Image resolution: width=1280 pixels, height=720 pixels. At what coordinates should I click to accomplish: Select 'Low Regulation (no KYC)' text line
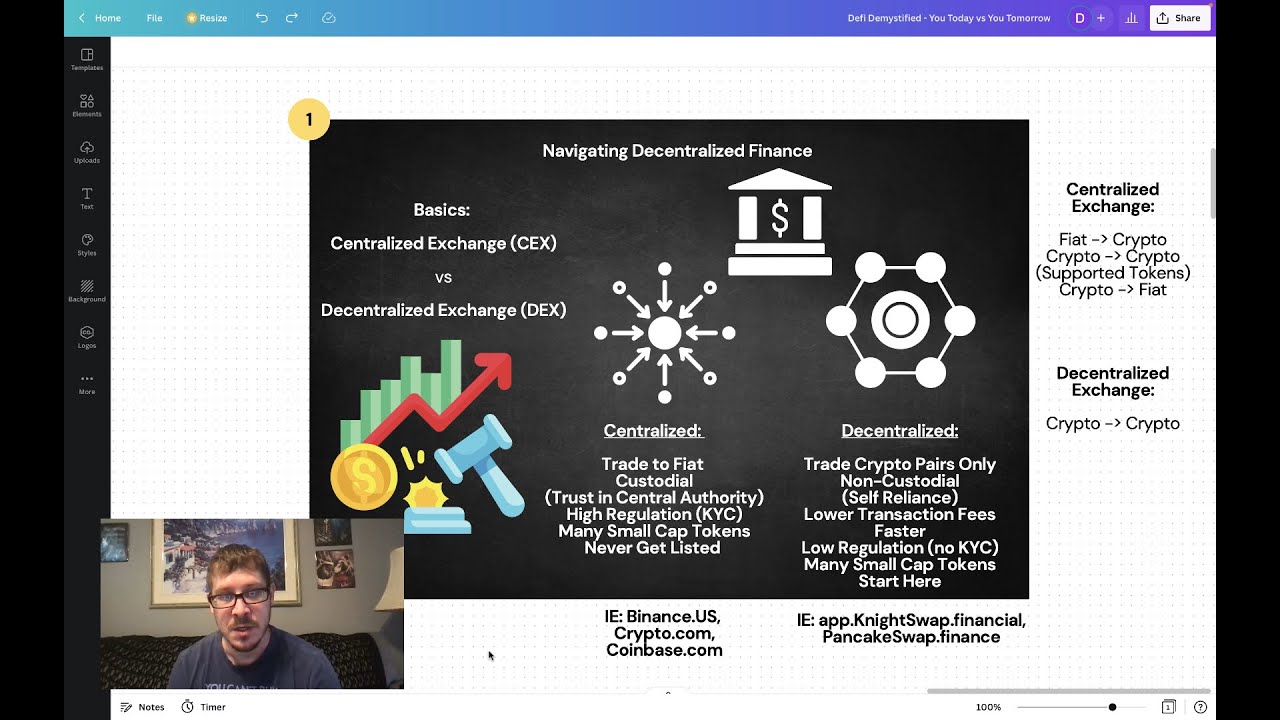tap(900, 548)
